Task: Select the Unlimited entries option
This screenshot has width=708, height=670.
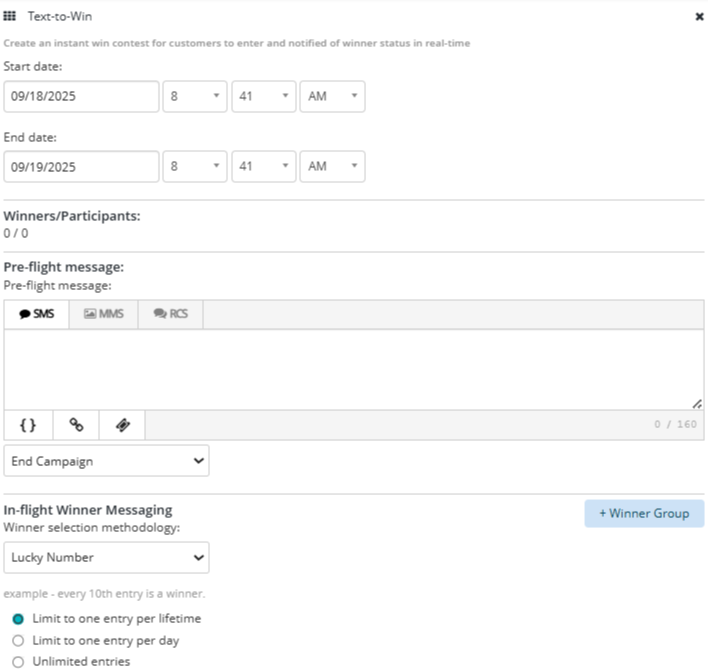Action: [x=18, y=661]
